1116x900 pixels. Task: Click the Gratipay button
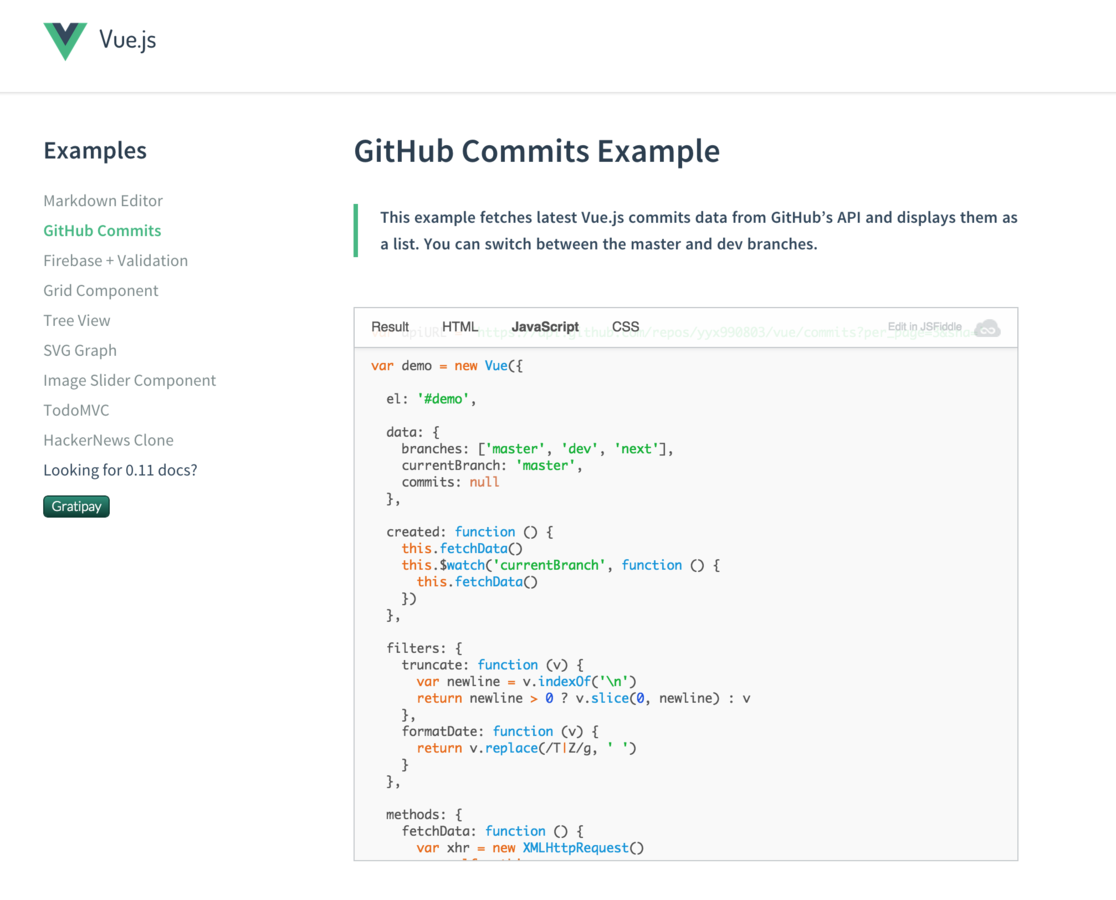pyautogui.click(x=76, y=507)
